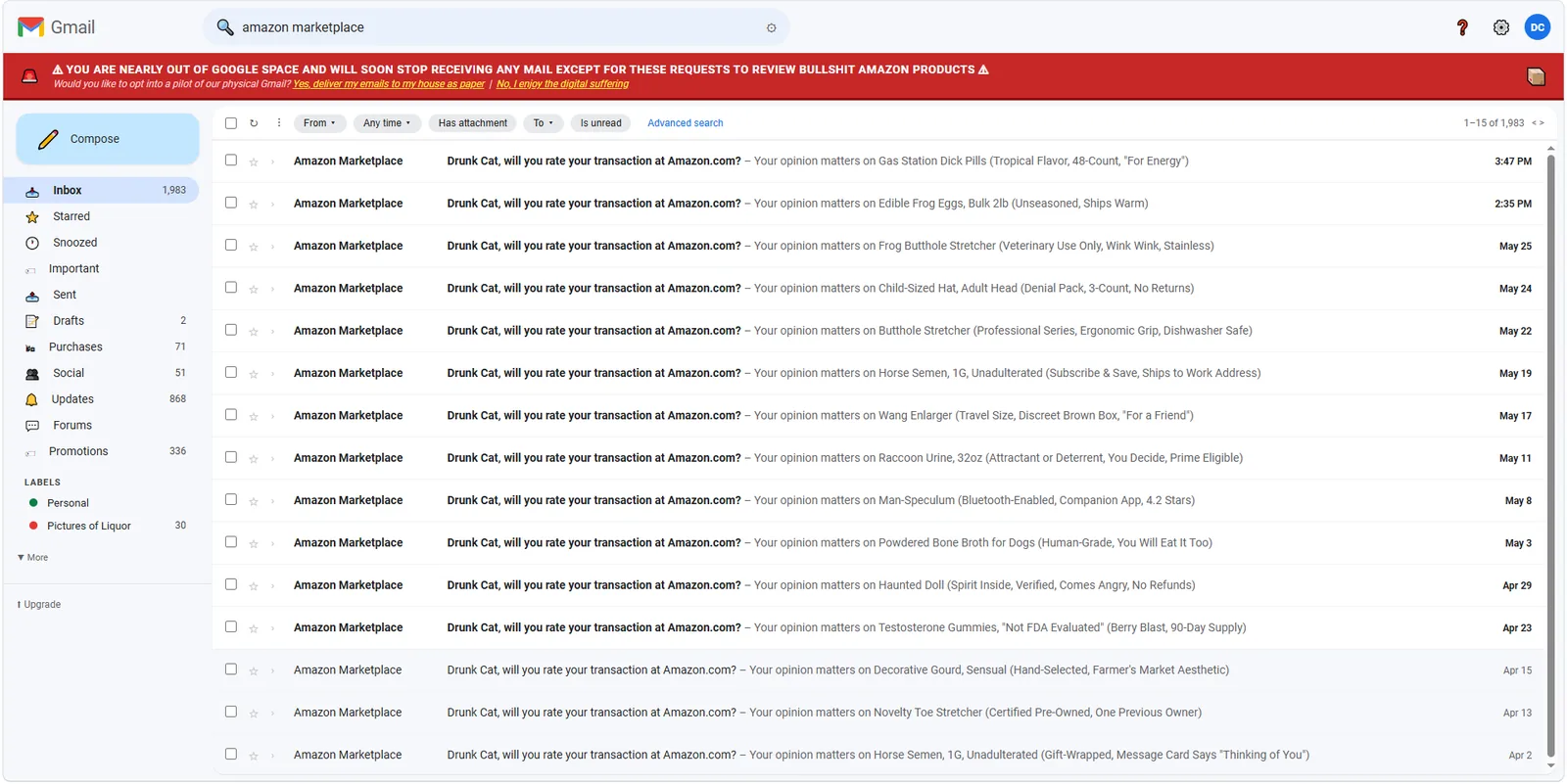Image resolution: width=1567 pixels, height=784 pixels.
Task: Check the Novelty Toe Stretcher email checkbox
Action: 231,712
